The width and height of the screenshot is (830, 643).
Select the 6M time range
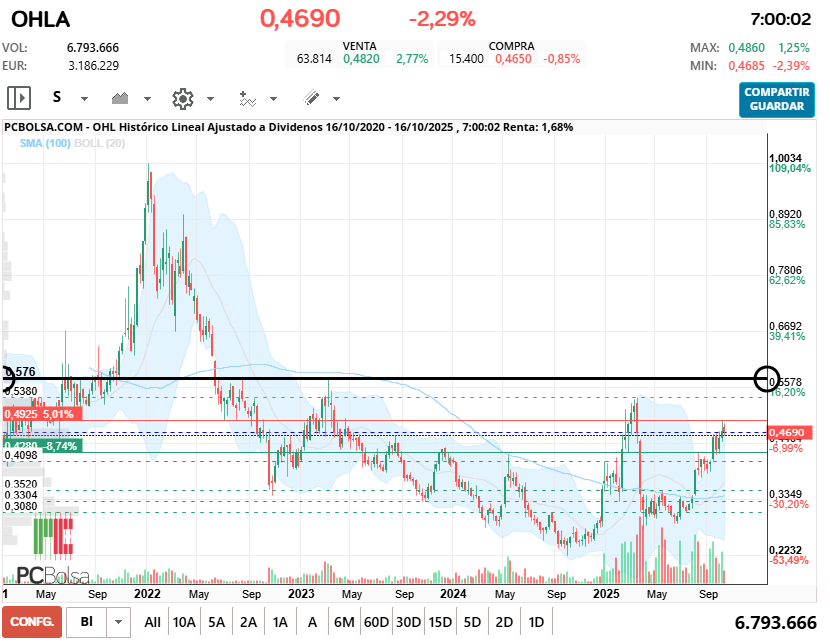pos(344,622)
